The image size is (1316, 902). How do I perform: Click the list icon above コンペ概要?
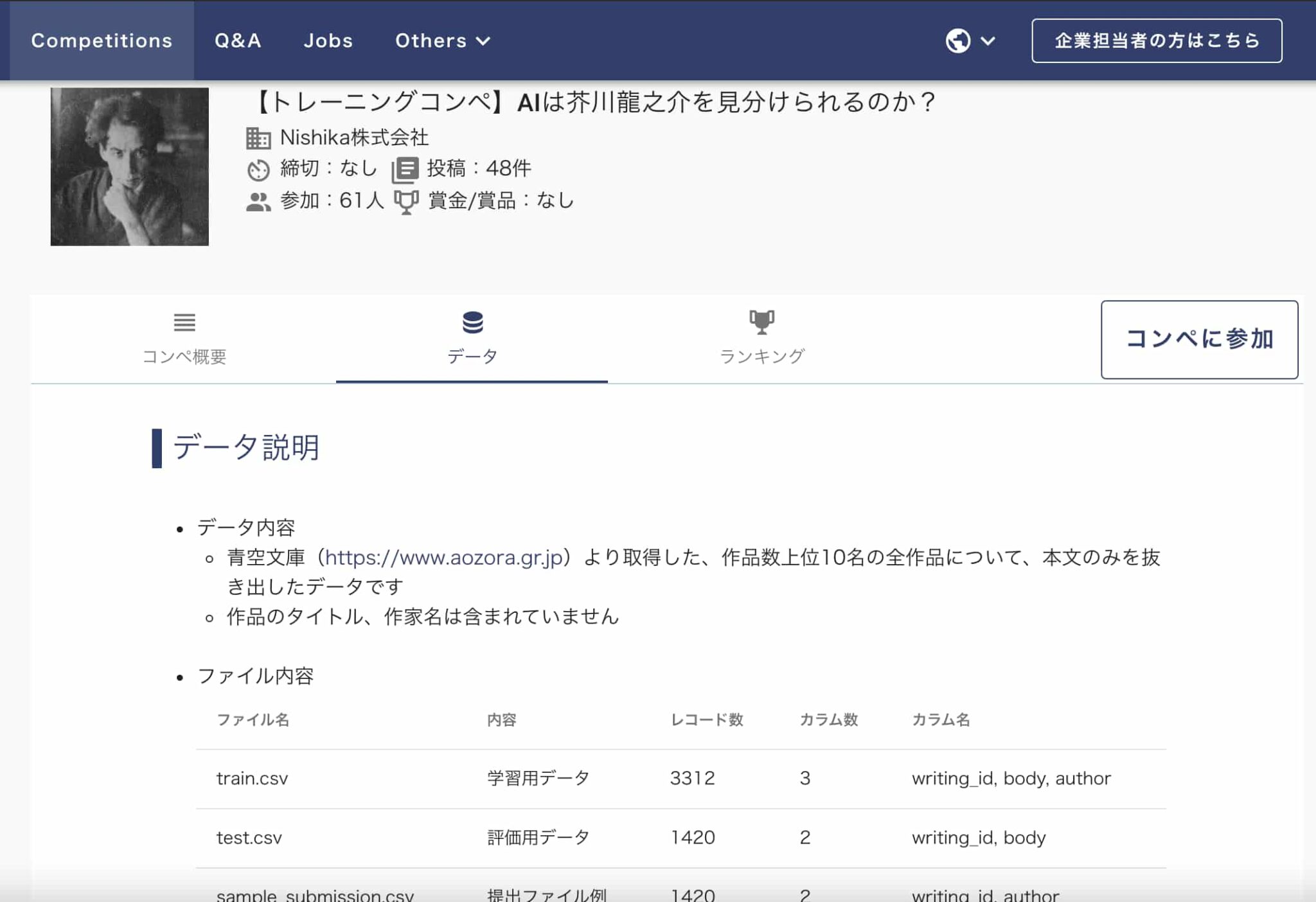point(184,323)
